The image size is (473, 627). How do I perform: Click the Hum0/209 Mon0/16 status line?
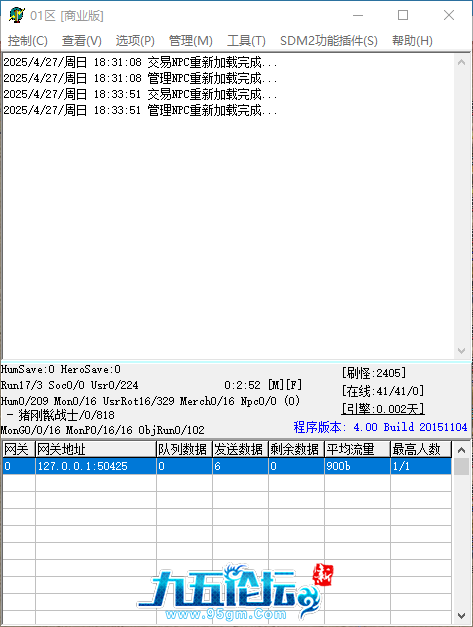click(150, 401)
